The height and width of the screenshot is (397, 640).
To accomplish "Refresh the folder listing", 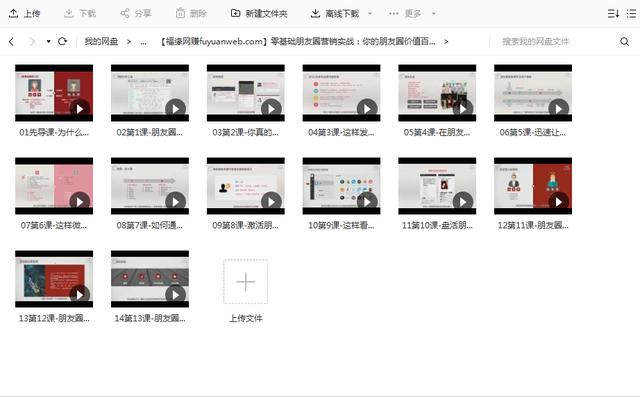I will tap(62, 41).
